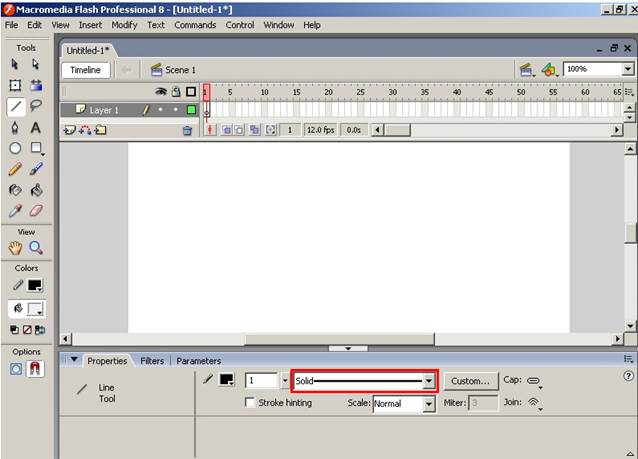Open the Modify menu
The height and width of the screenshot is (459, 638).
(124, 25)
